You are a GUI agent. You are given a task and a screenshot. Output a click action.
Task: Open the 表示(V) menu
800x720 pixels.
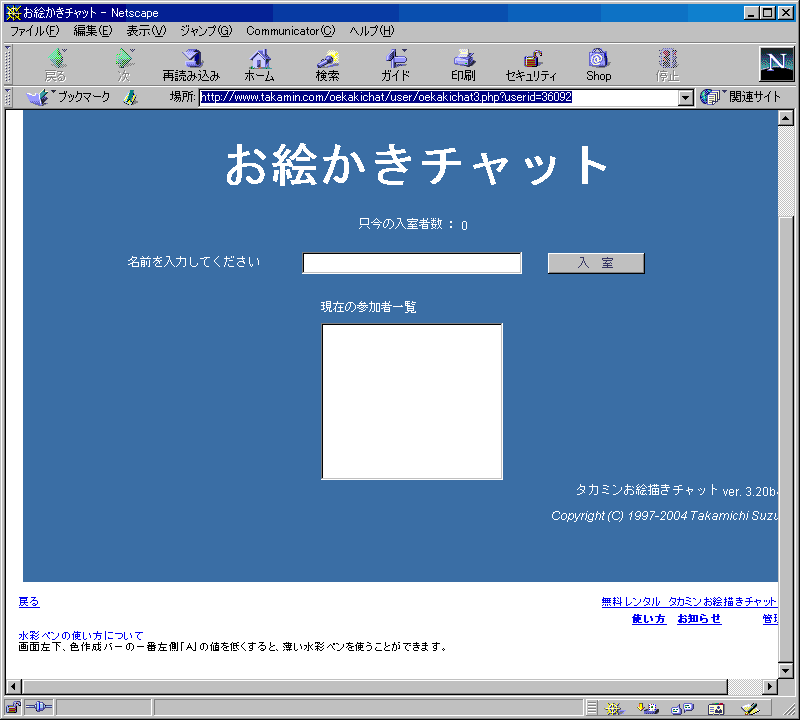pos(146,31)
